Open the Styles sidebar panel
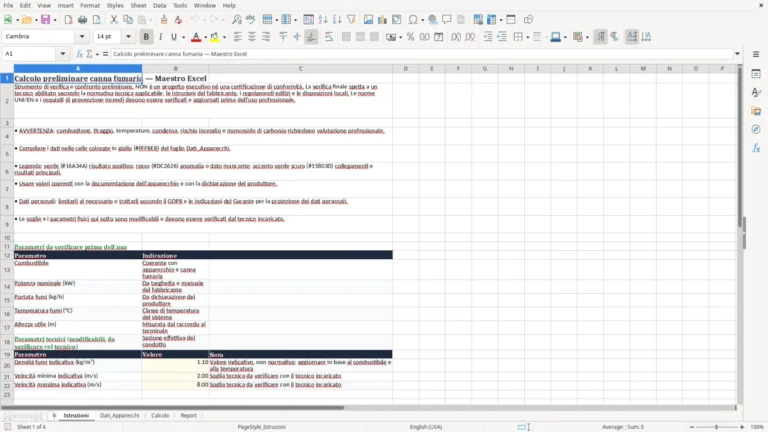Screen dimensions: 768x432 (x=756, y=92)
